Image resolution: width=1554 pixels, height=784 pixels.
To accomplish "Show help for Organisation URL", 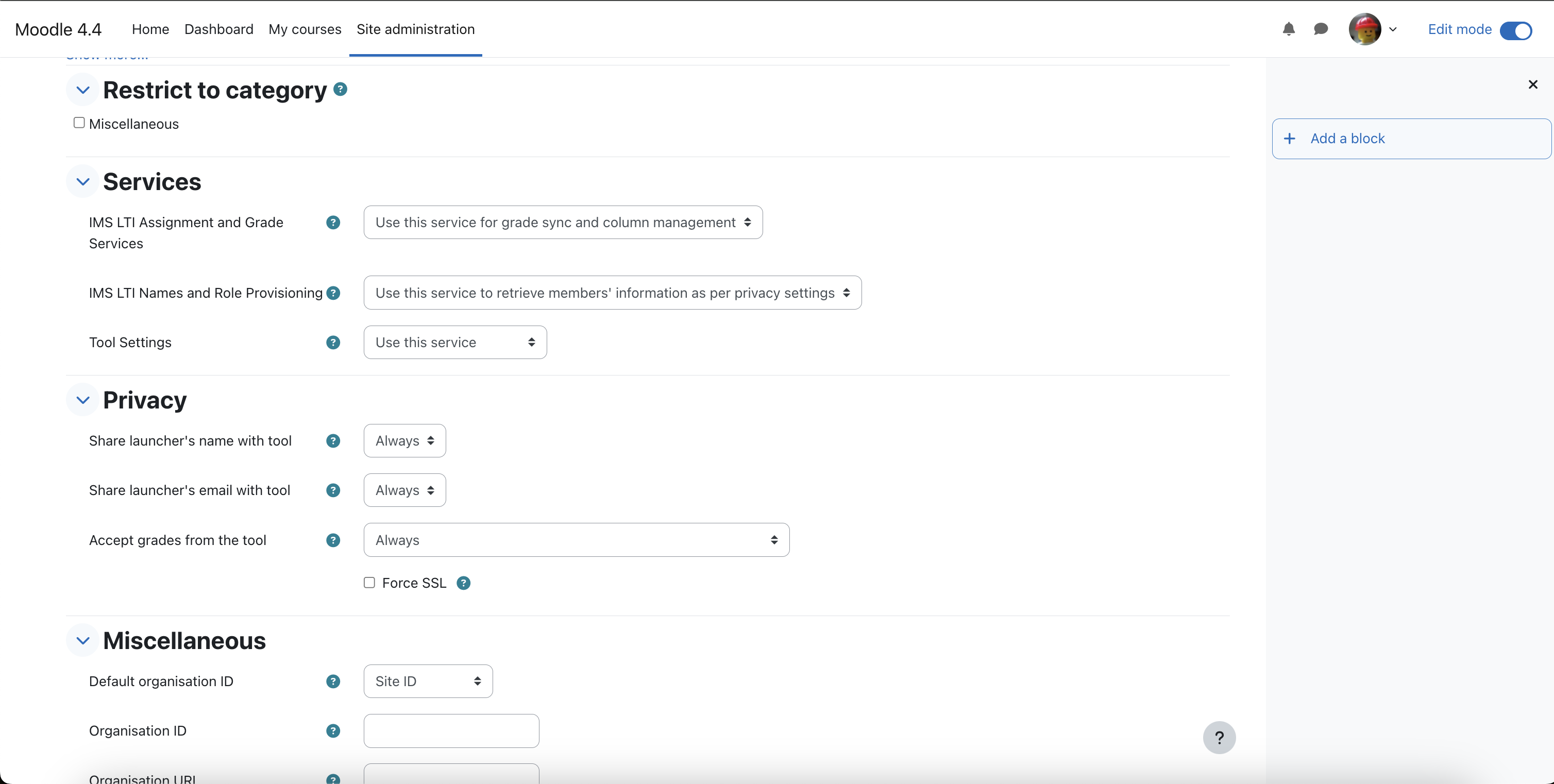I will (x=333, y=778).
